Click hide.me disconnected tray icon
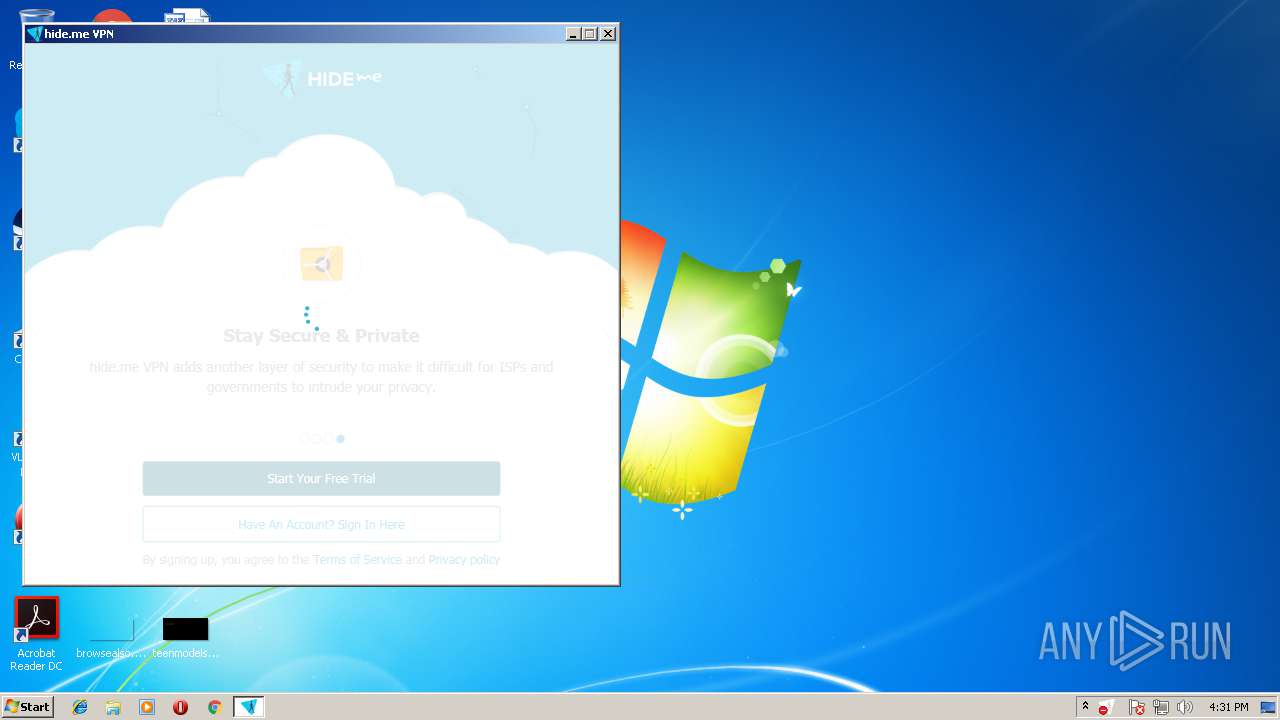 (1106, 707)
